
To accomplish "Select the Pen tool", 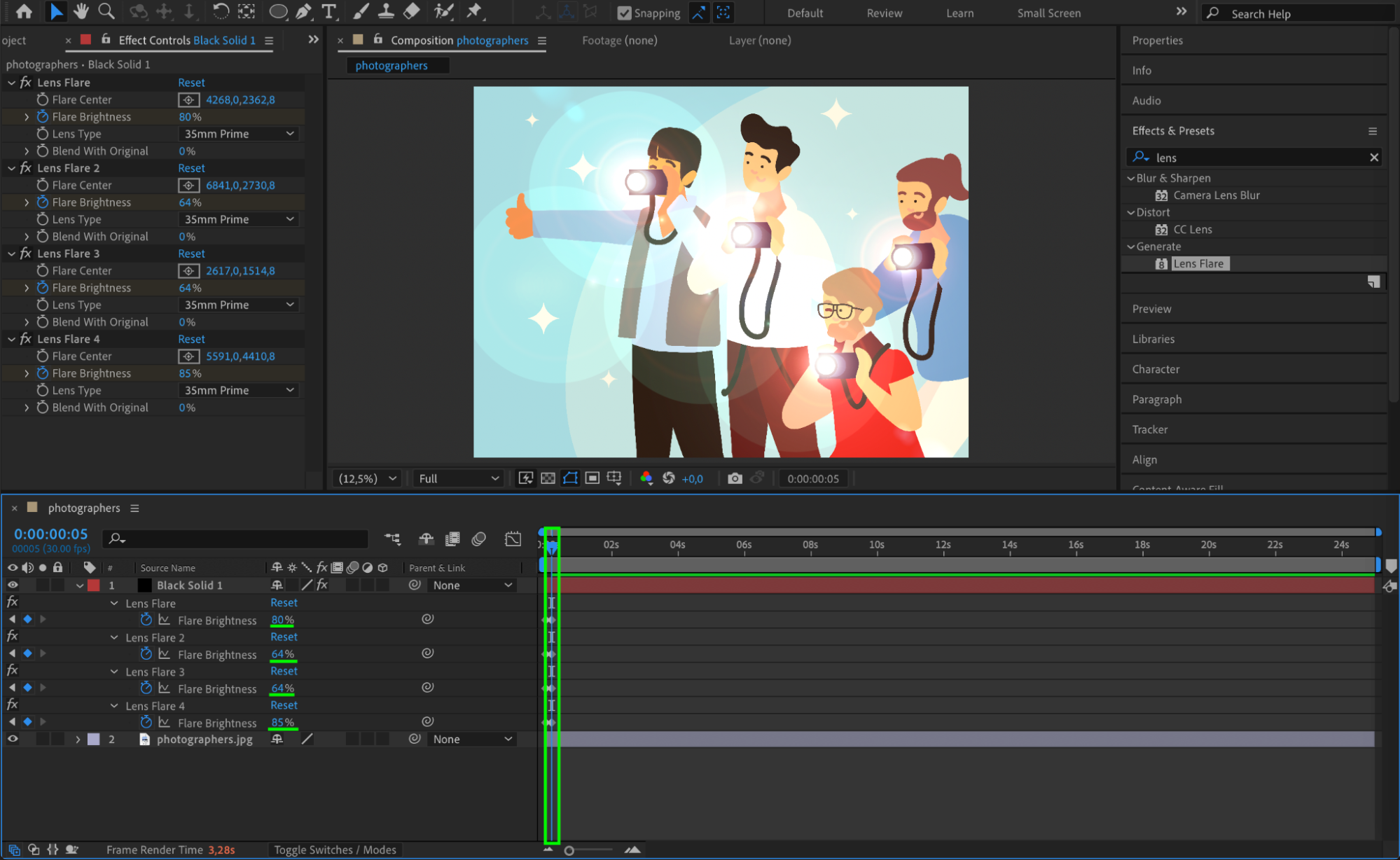I will [x=303, y=11].
